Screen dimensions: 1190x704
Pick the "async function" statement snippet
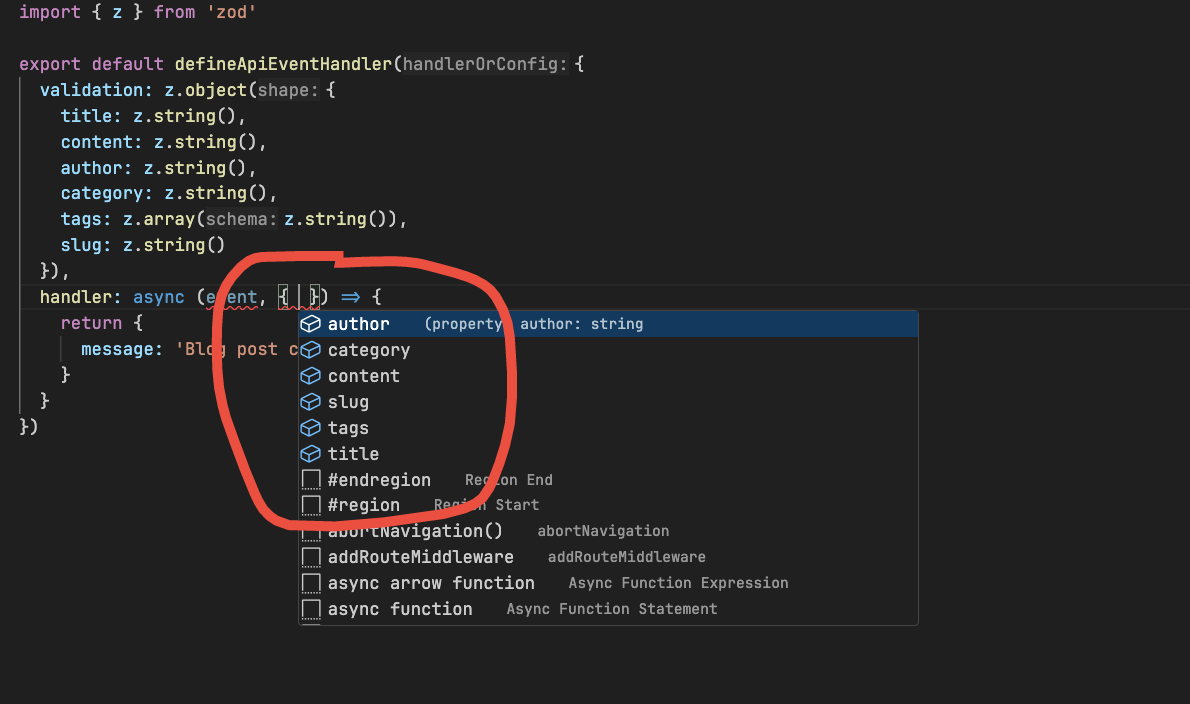pyautogui.click(x=400, y=609)
